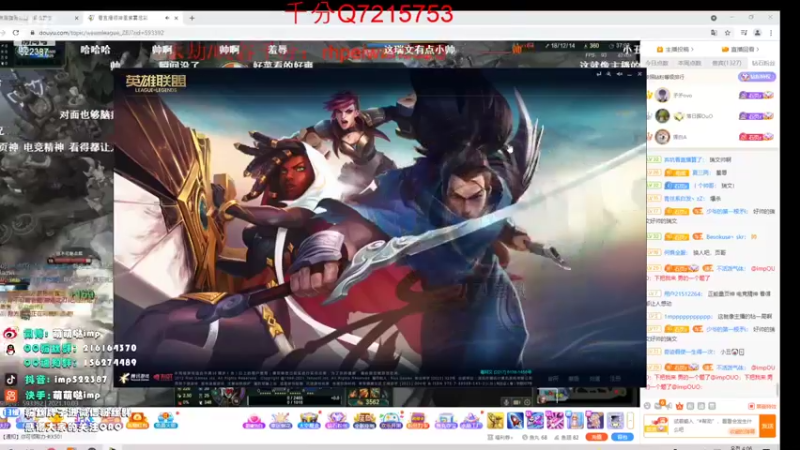The height and width of the screenshot is (450, 800).
Task: Switch to the 钻石粉丝 tab
Action: tap(763, 63)
